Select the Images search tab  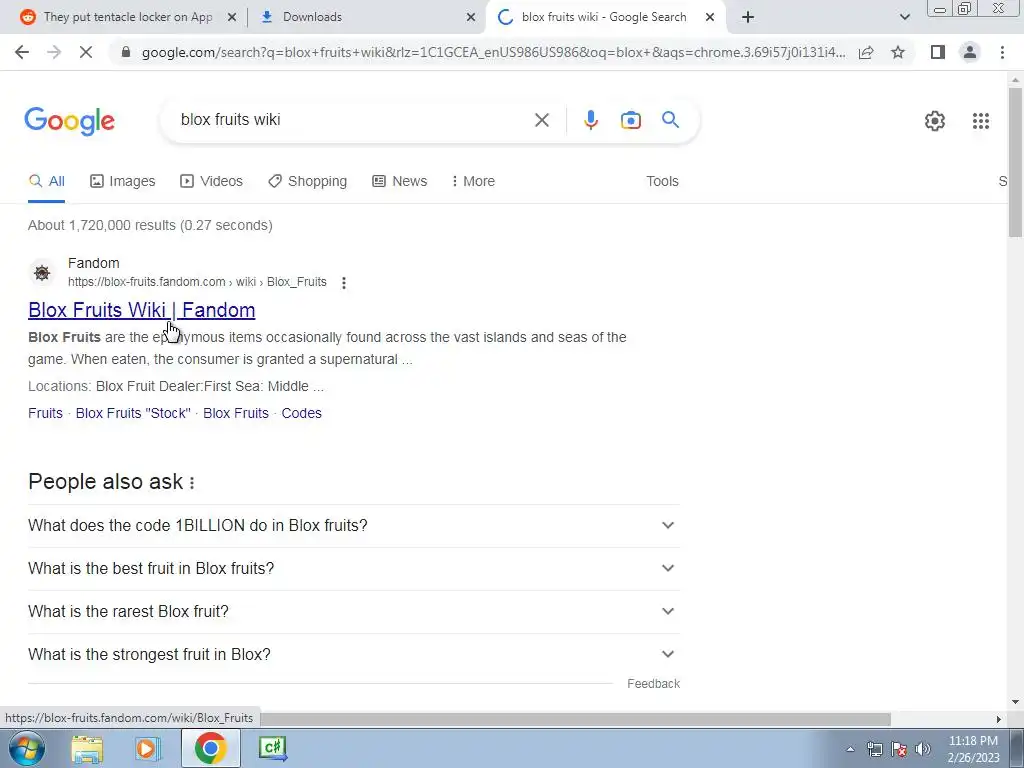pyautogui.click(x=123, y=181)
